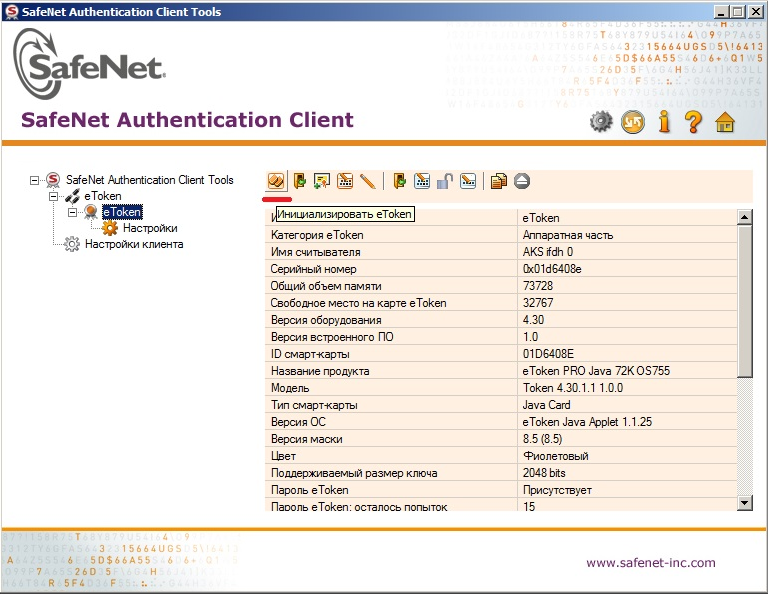
Task: Open Настройки under the eToken node
Action: pos(150,228)
